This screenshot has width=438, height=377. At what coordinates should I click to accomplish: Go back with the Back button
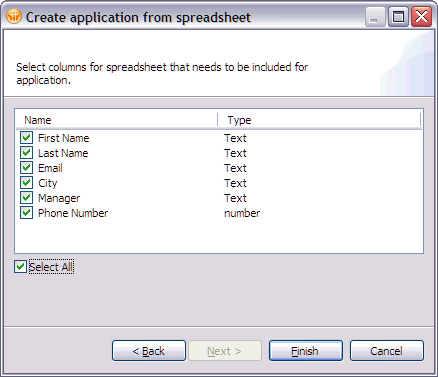(x=149, y=351)
